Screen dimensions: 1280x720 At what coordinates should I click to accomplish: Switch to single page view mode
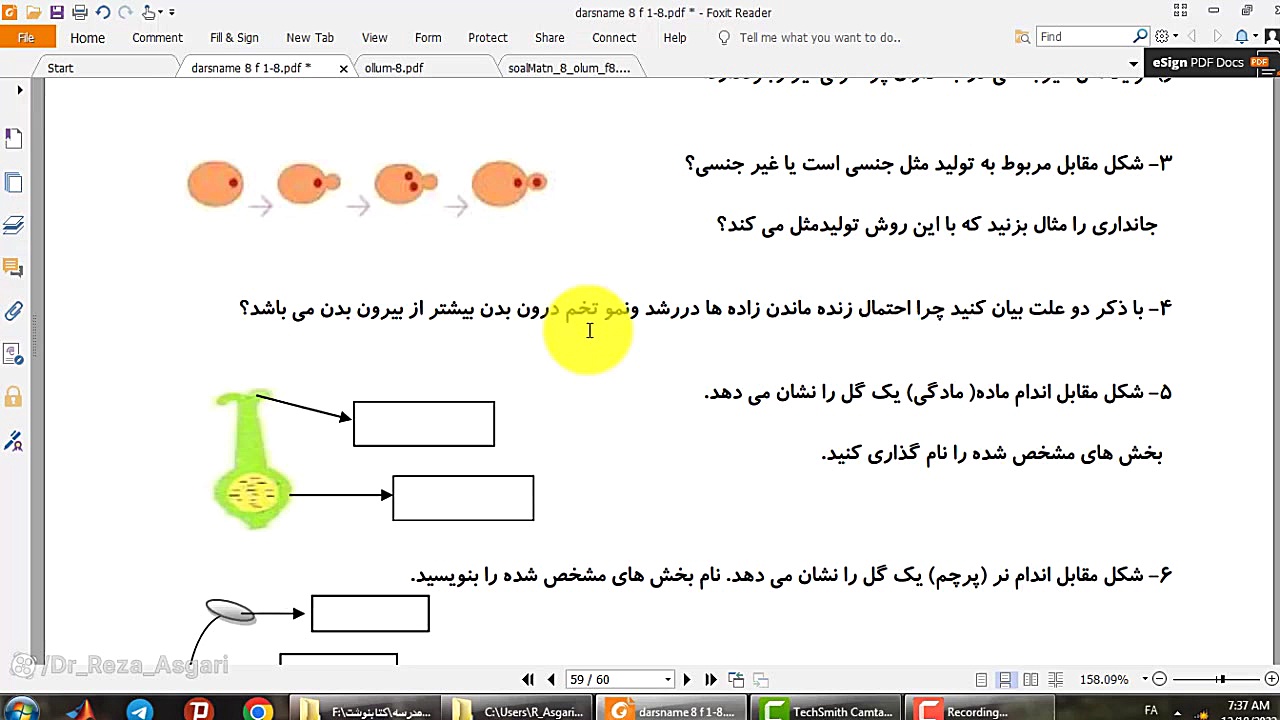coord(981,680)
